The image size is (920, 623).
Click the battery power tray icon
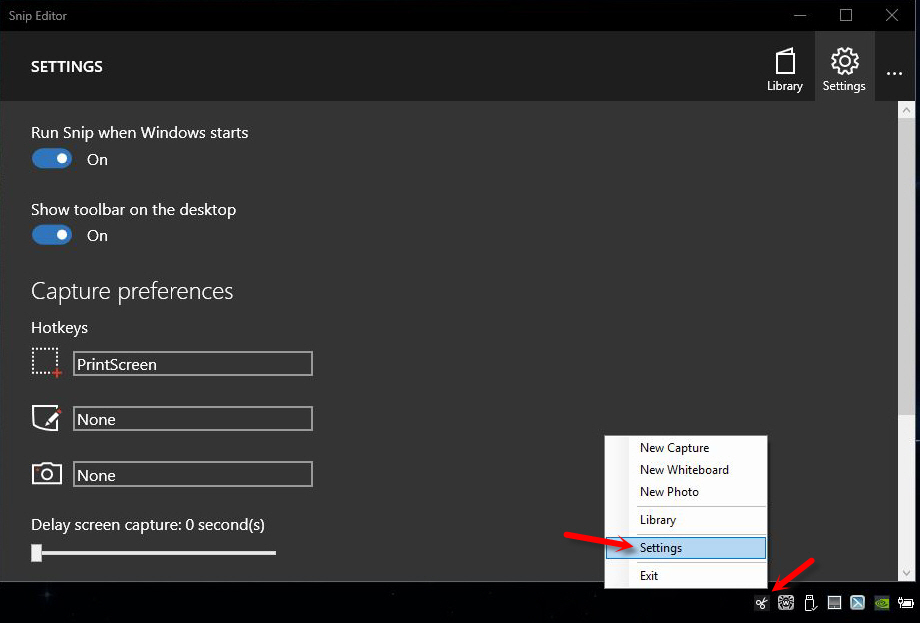pos(906,603)
